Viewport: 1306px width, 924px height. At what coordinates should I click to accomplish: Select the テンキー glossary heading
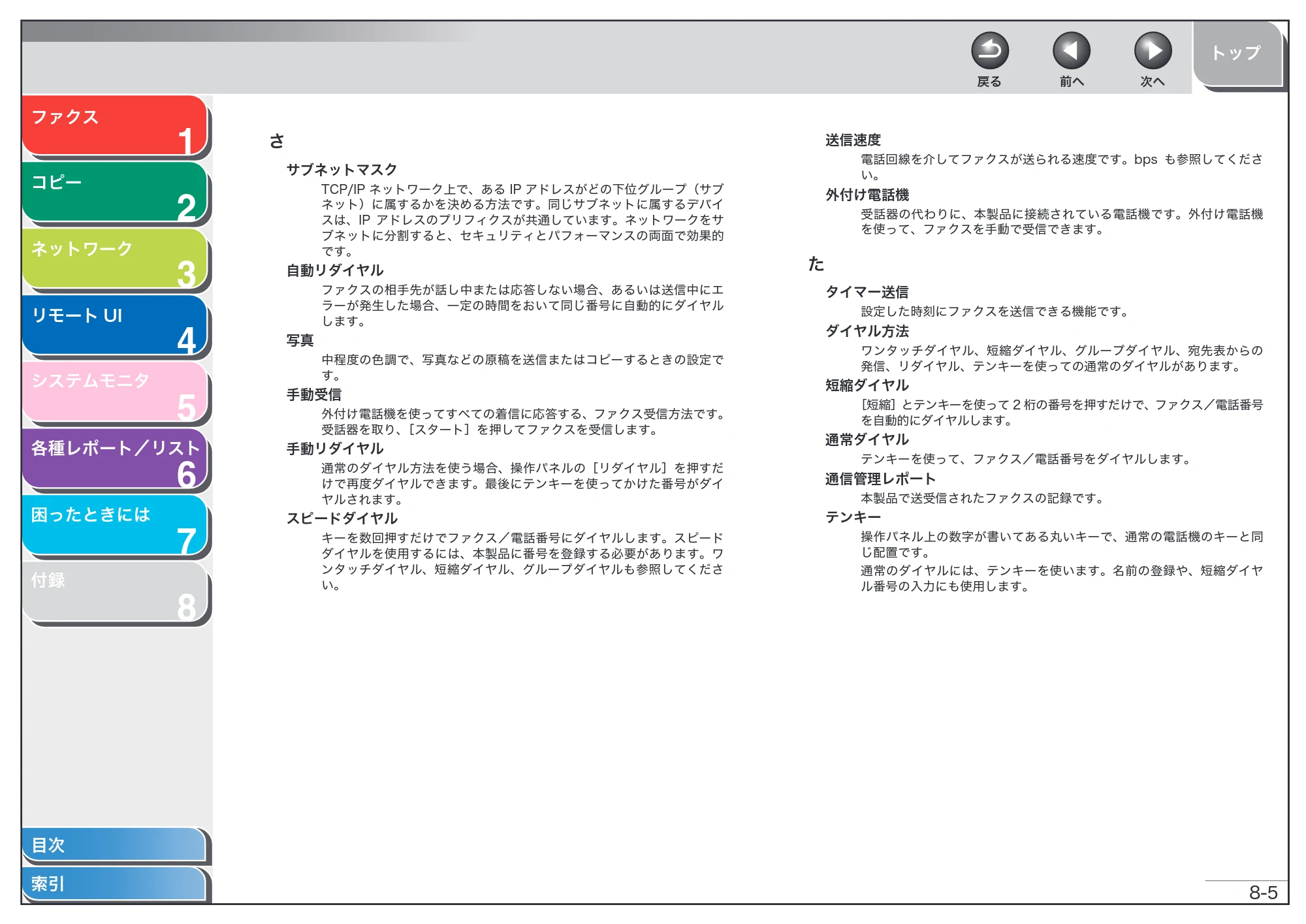tap(853, 517)
